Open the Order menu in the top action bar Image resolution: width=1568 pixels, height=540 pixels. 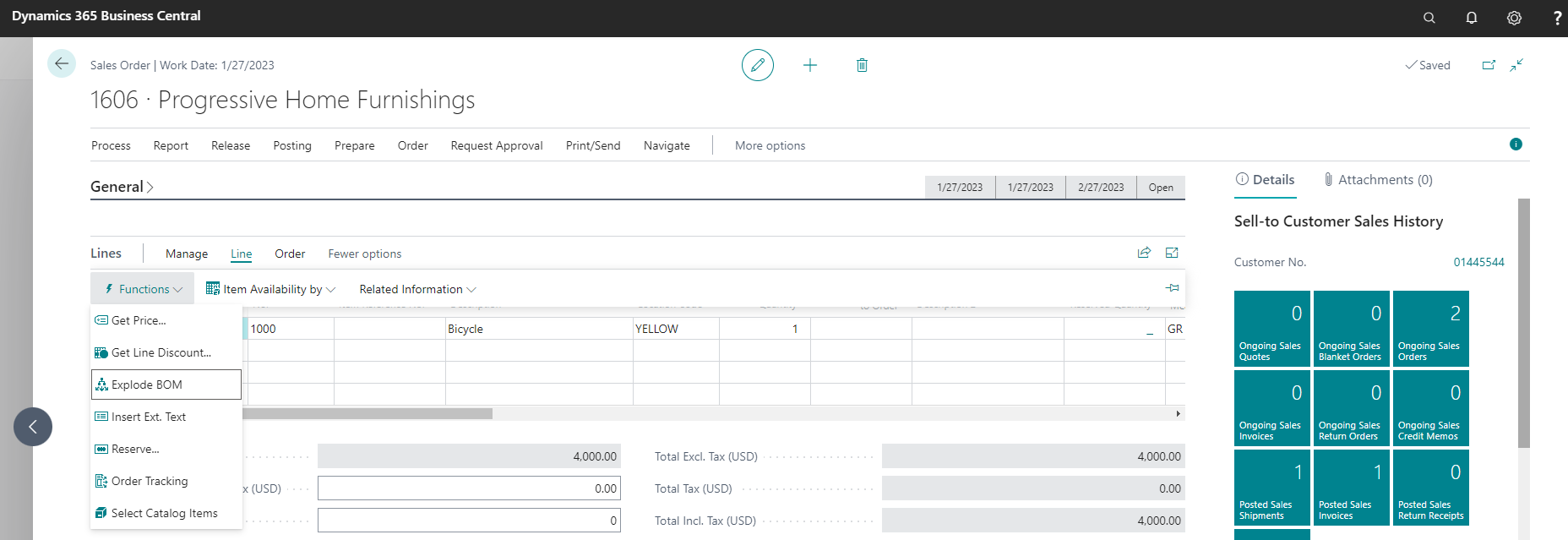pos(413,145)
